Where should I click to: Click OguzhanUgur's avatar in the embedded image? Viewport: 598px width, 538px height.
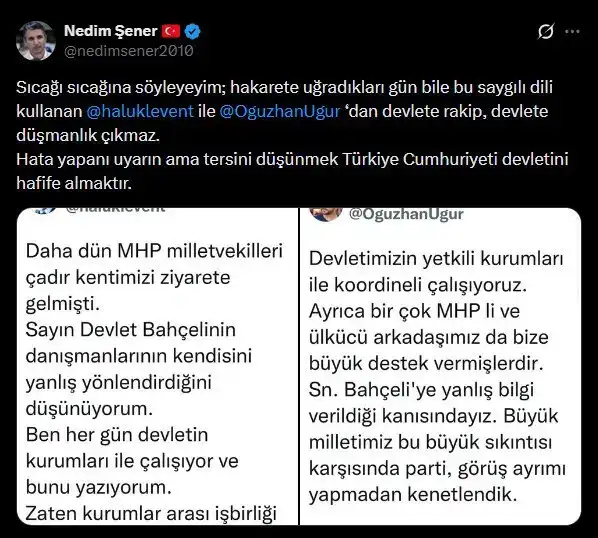326,214
